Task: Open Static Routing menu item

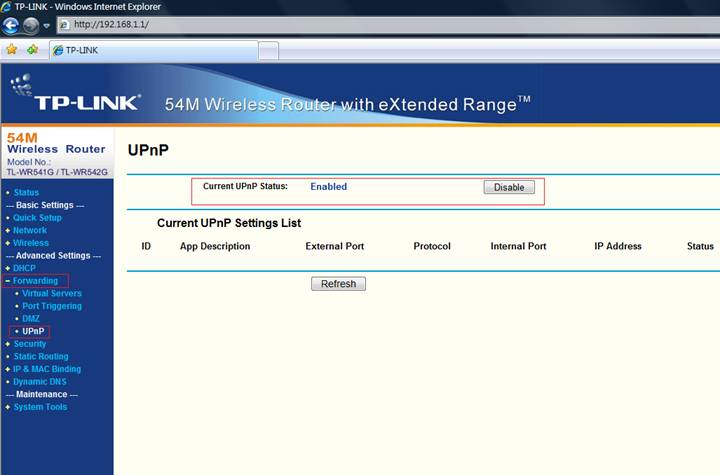Action: click(x=41, y=356)
